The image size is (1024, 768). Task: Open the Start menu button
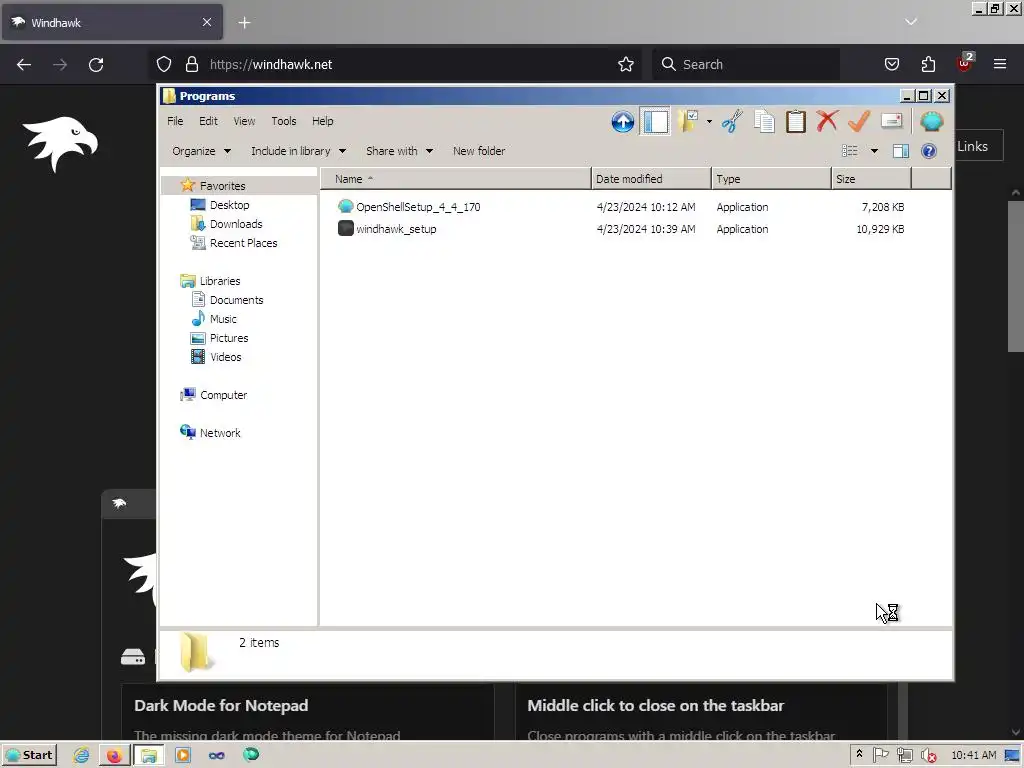pyautogui.click(x=29, y=755)
